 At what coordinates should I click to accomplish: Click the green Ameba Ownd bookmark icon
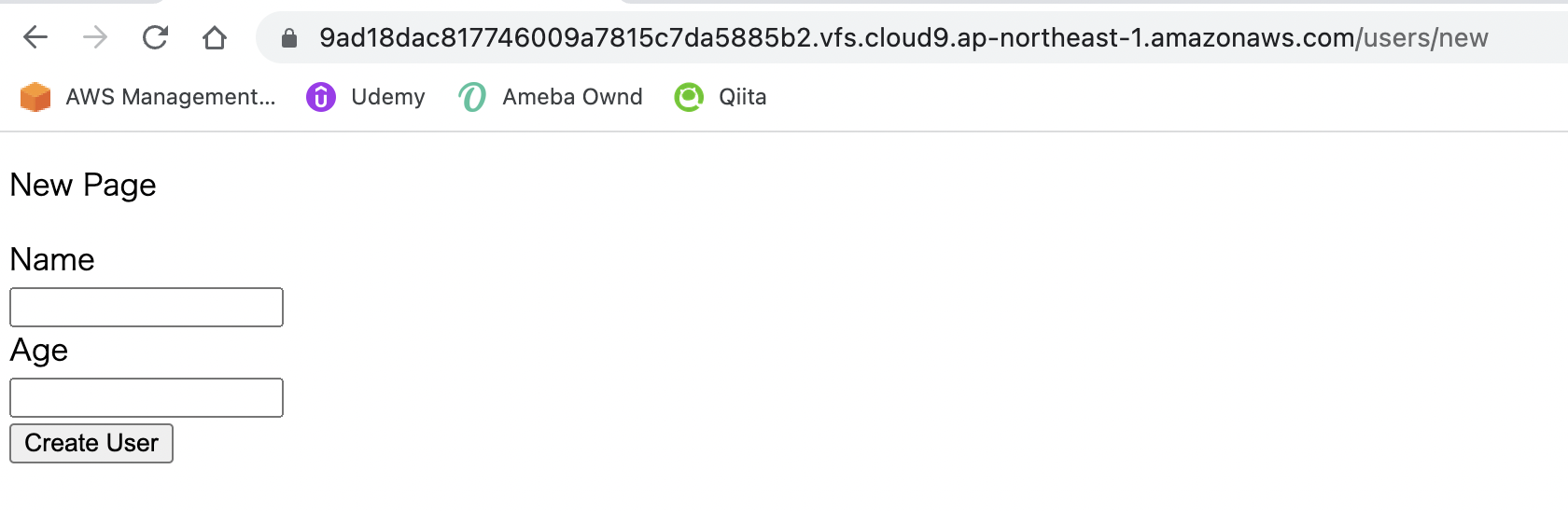(472, 97)
